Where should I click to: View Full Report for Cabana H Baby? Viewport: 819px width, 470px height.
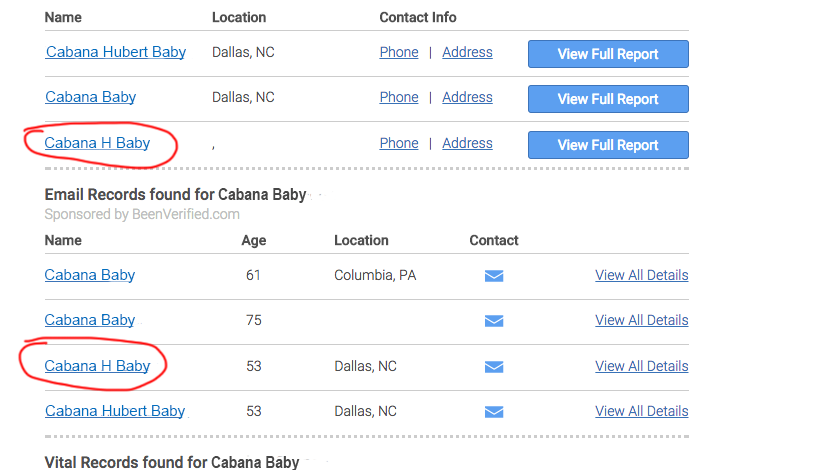click(608, 145)
